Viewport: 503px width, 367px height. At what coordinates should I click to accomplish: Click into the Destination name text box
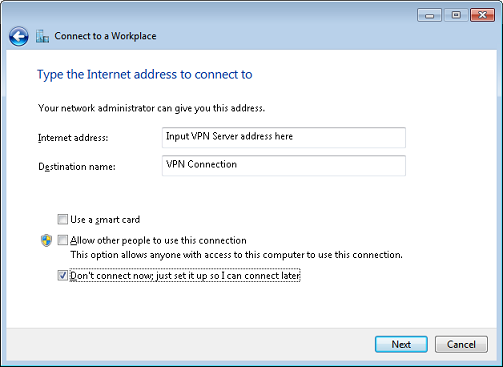coord(284,165)
